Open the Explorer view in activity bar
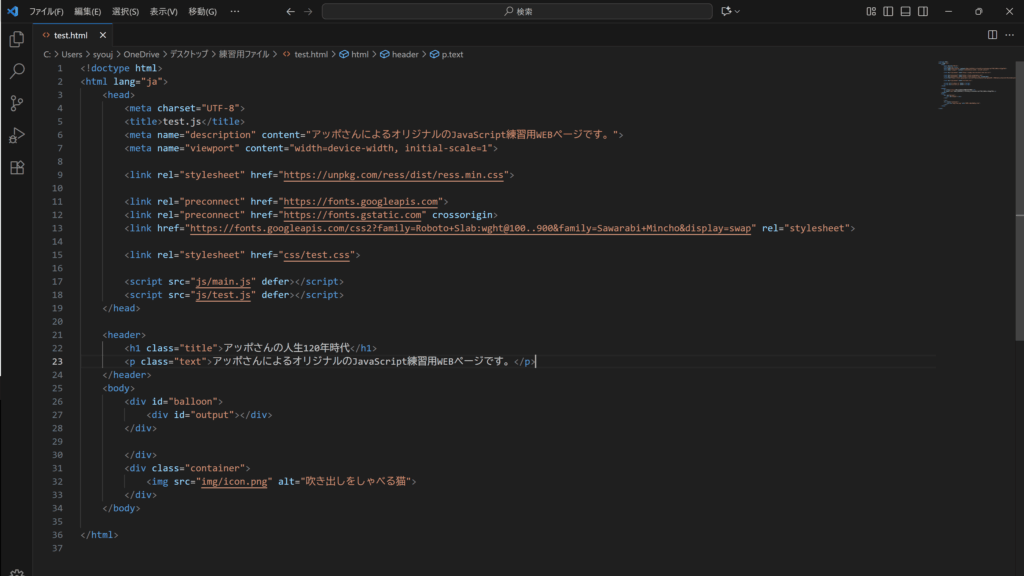This screenshot has width=1024, height=576. pyautogui.click(x=16, y=40)
